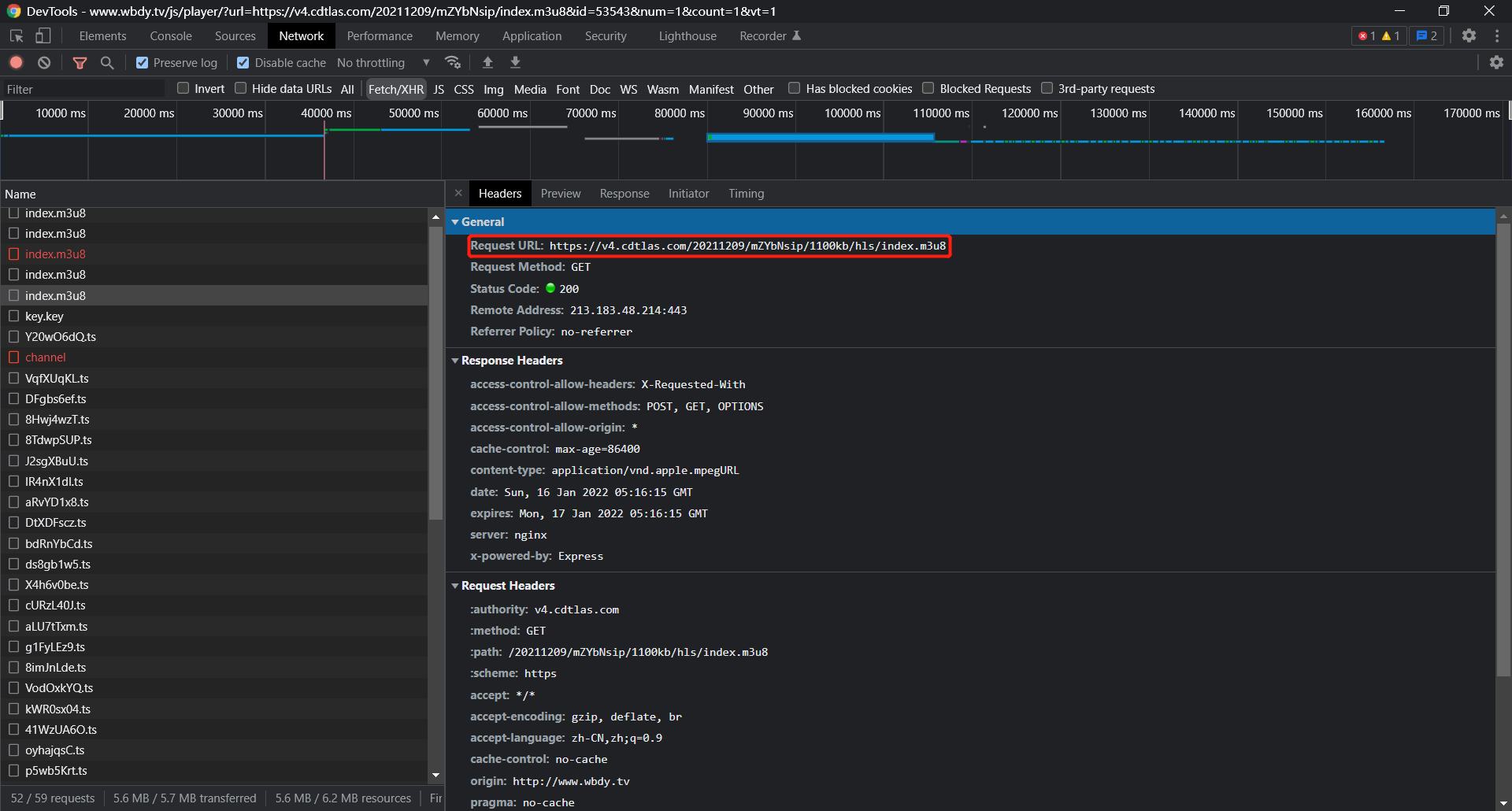This screenshot has height=811, width=1512.
Task: View the Initiator tab
Action: 689,194
